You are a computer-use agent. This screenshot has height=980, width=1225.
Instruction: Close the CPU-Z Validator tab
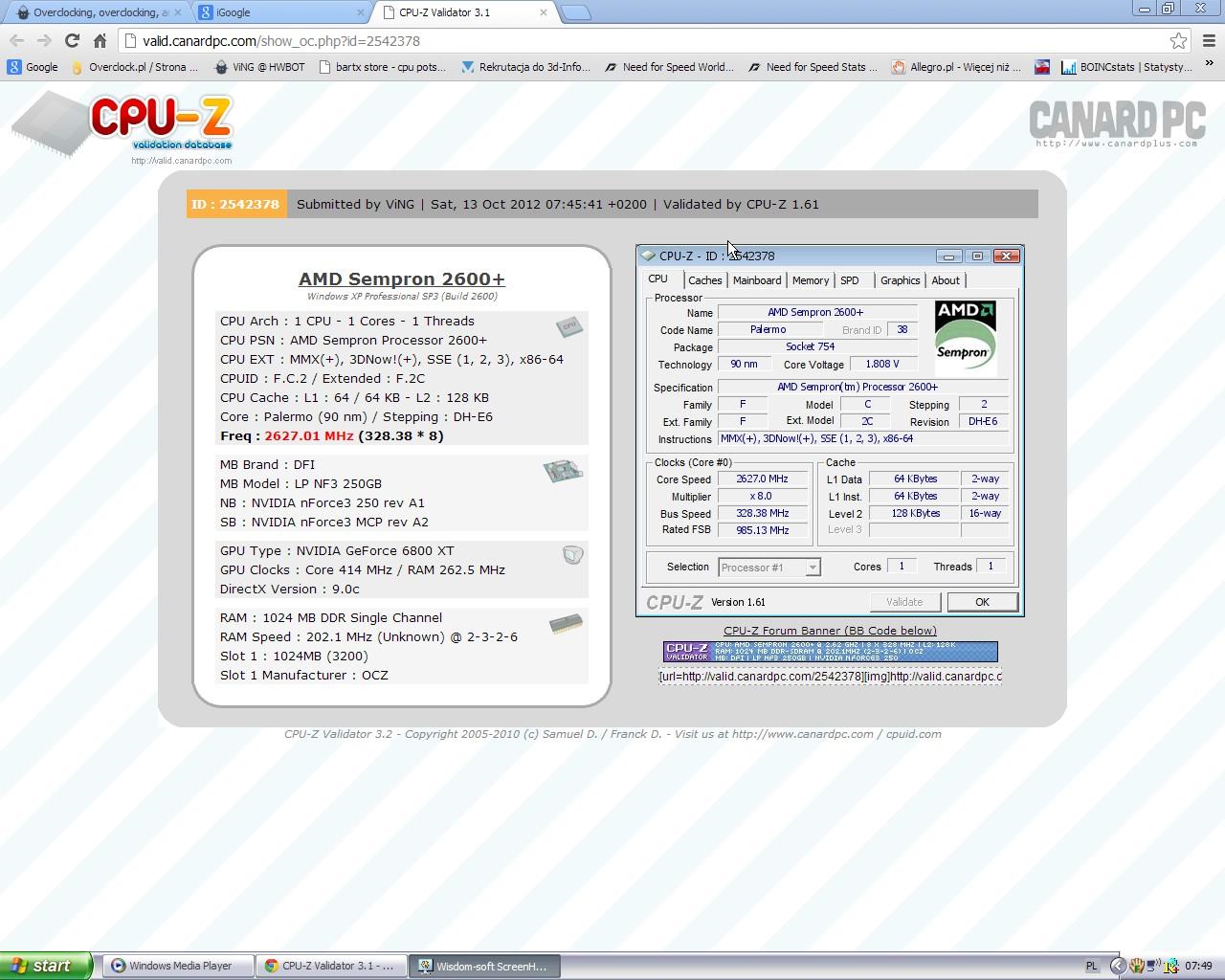[x=544, y=12]
